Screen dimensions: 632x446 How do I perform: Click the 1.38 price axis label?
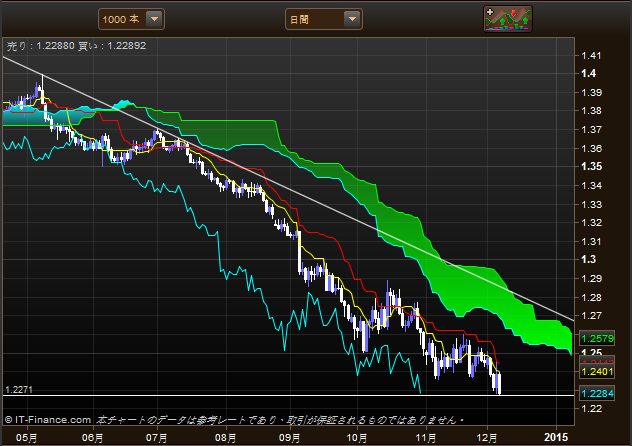(x=591, y=110)
